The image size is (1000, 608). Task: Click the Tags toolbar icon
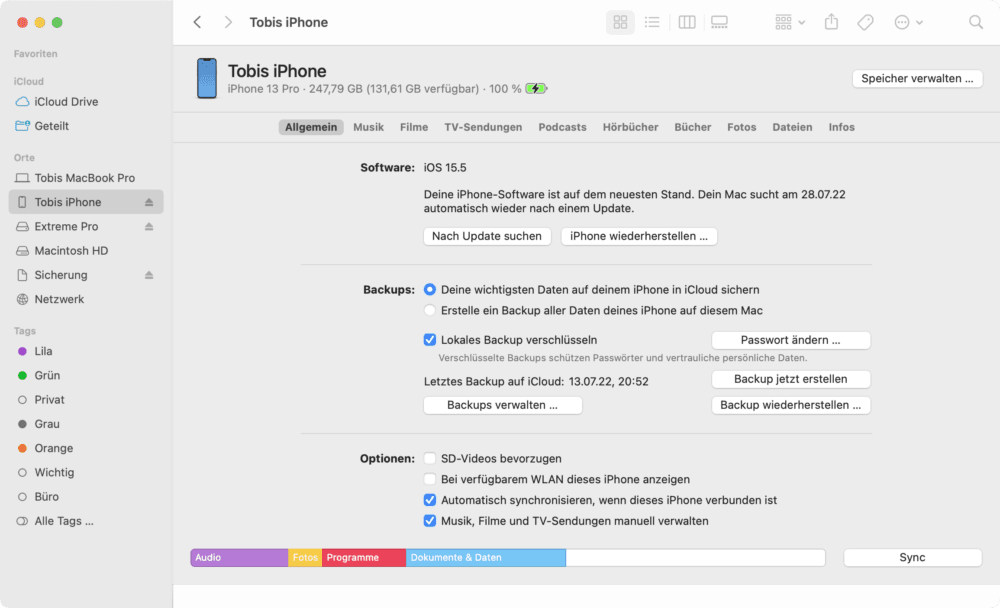pyautogui.click(x=865, y=22)
